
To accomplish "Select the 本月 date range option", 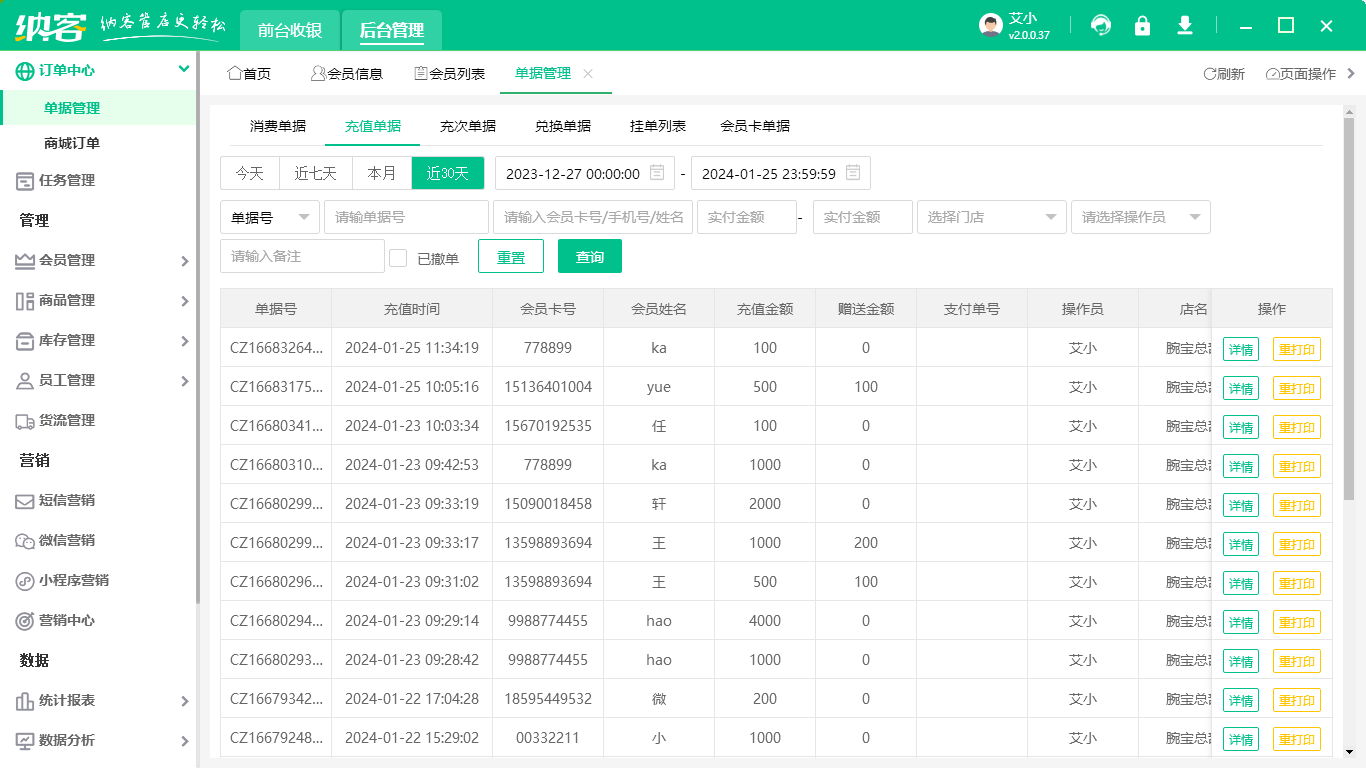I will pyautogui.click(x=382, y=173).
